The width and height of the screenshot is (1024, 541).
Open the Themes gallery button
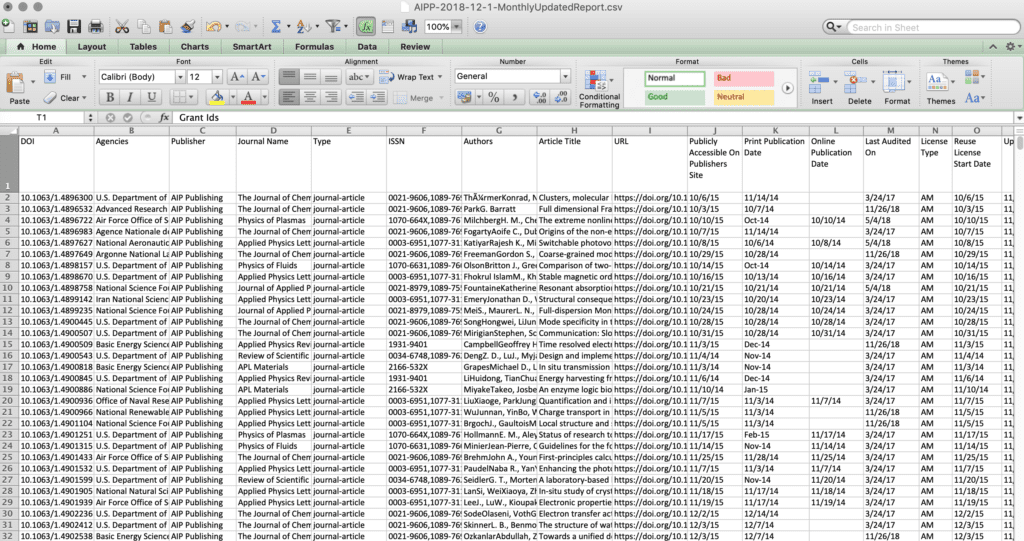(x=940, y=88)
